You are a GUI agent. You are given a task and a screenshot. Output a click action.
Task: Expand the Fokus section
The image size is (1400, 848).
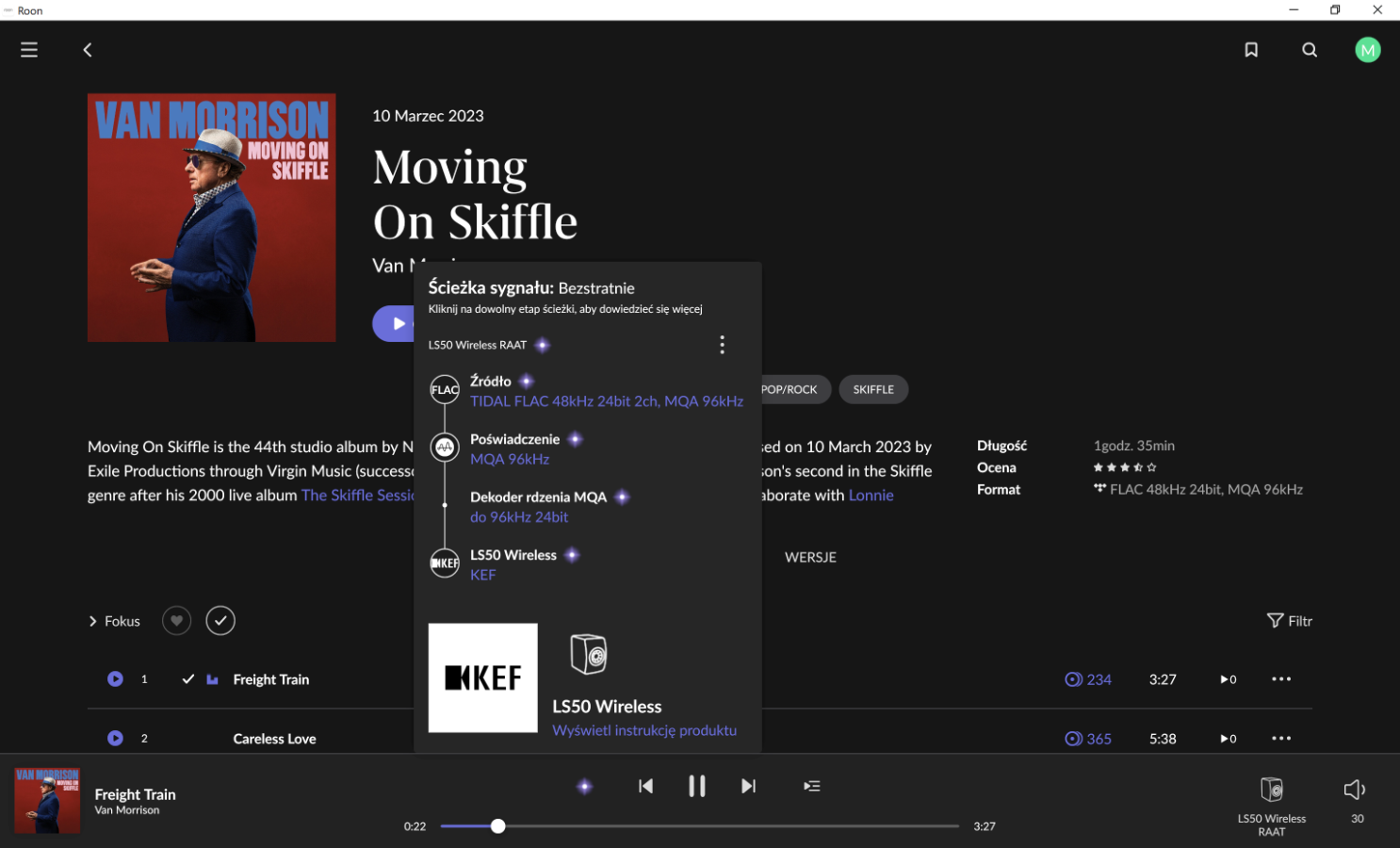(114, 621)
